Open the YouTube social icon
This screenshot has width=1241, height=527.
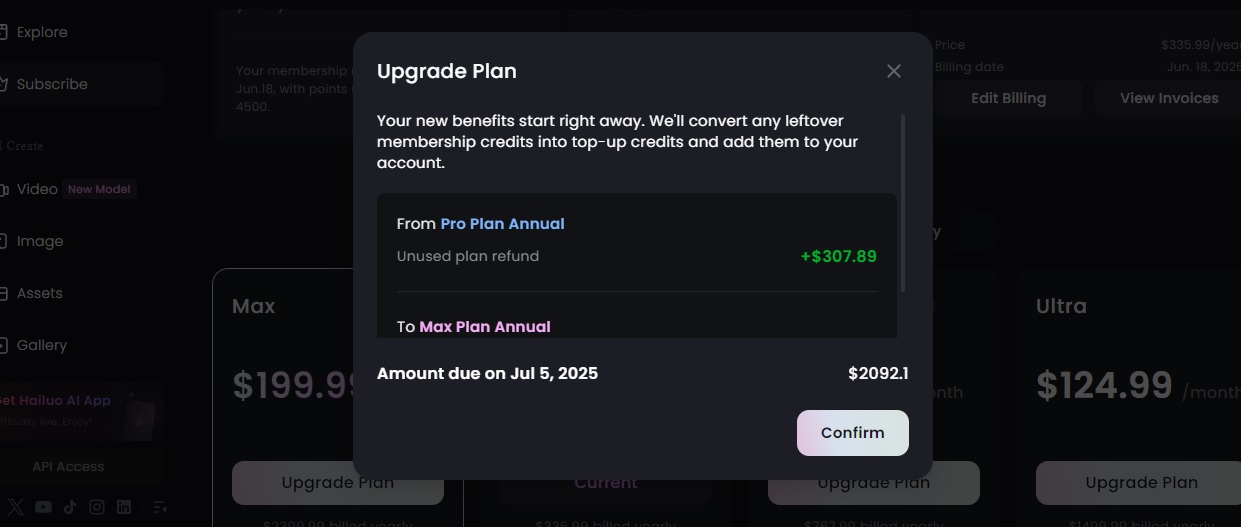(x=43, y=507)
